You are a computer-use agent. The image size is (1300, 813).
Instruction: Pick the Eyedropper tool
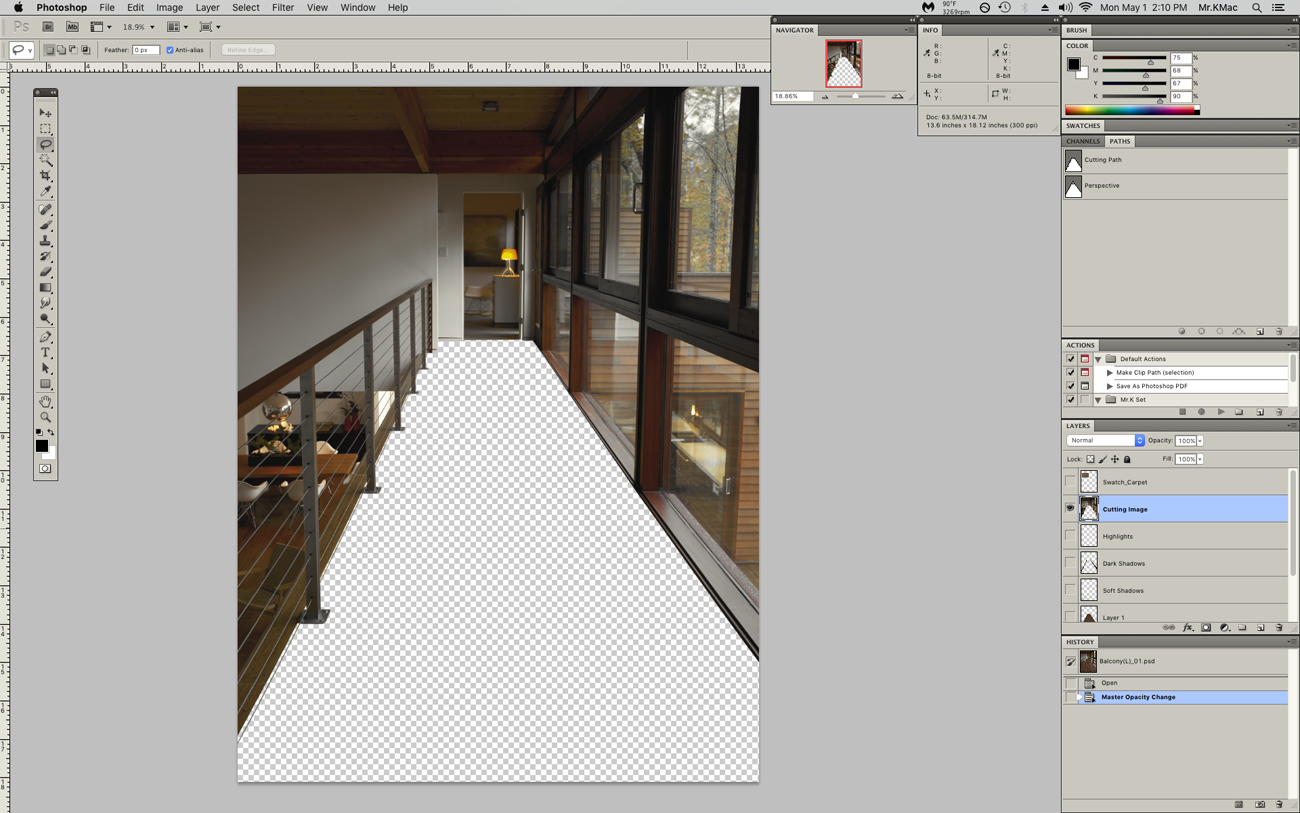[45, 192]
